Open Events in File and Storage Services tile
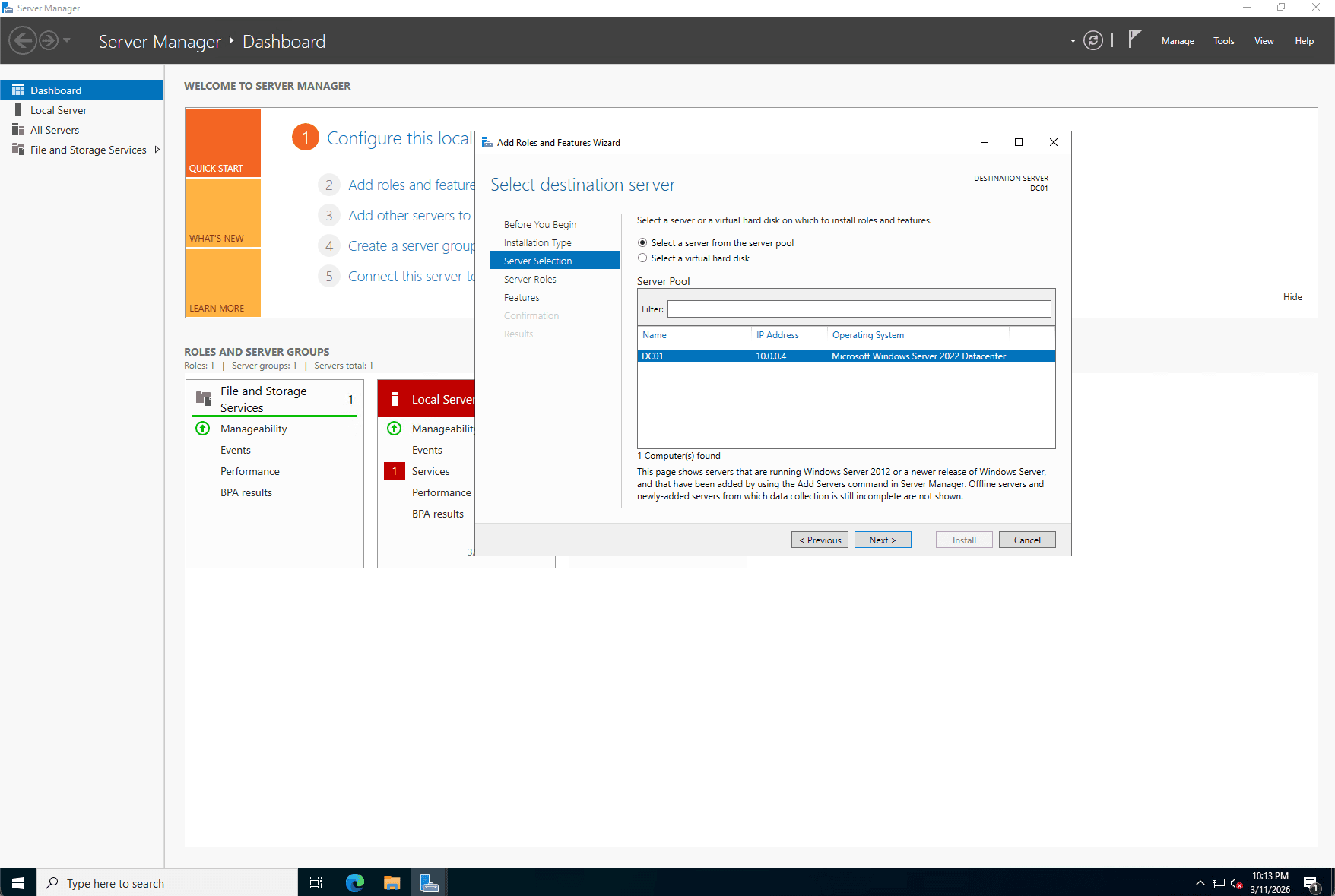The height and width of the screenshot is (896, 1335). pos(236,450)
